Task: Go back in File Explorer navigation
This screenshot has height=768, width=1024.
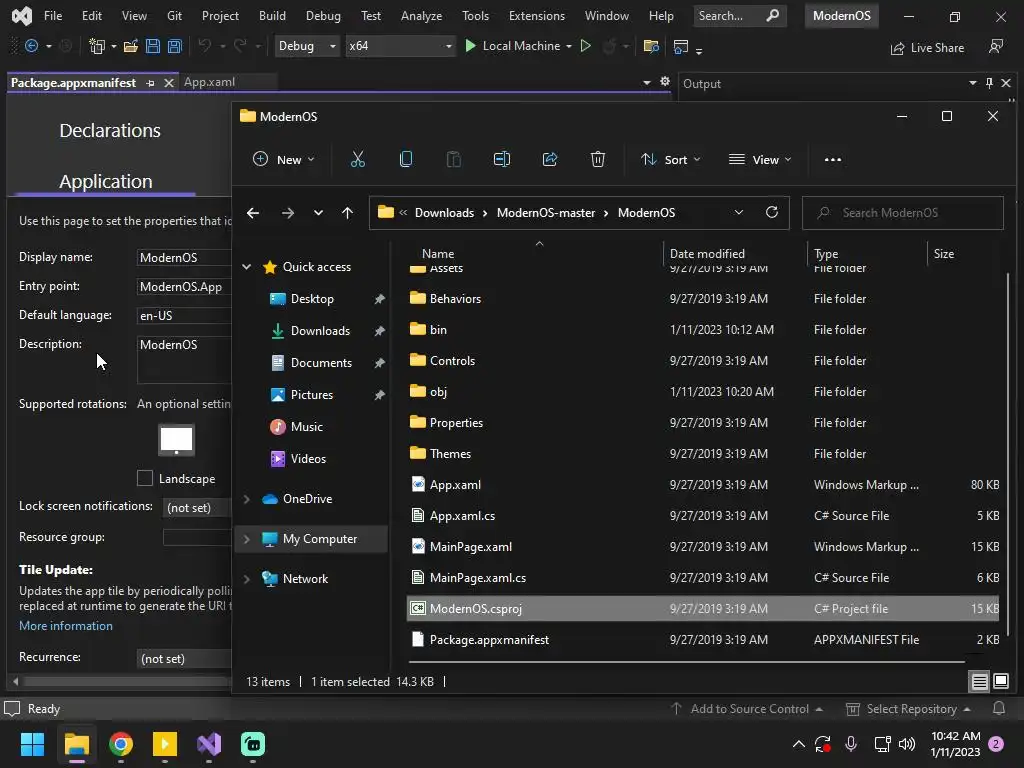Action: 253,213
